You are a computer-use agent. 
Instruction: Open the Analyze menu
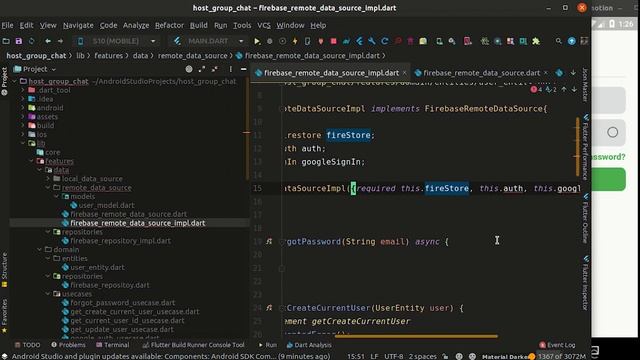point(136,25)
